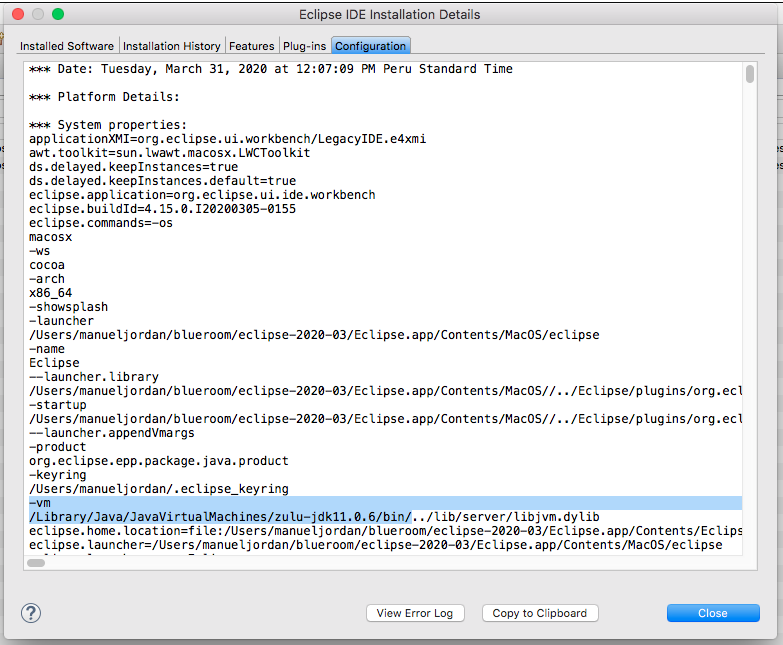Click the 'x86_64' line
Screen dimensions: 783x645
(50, 293)
